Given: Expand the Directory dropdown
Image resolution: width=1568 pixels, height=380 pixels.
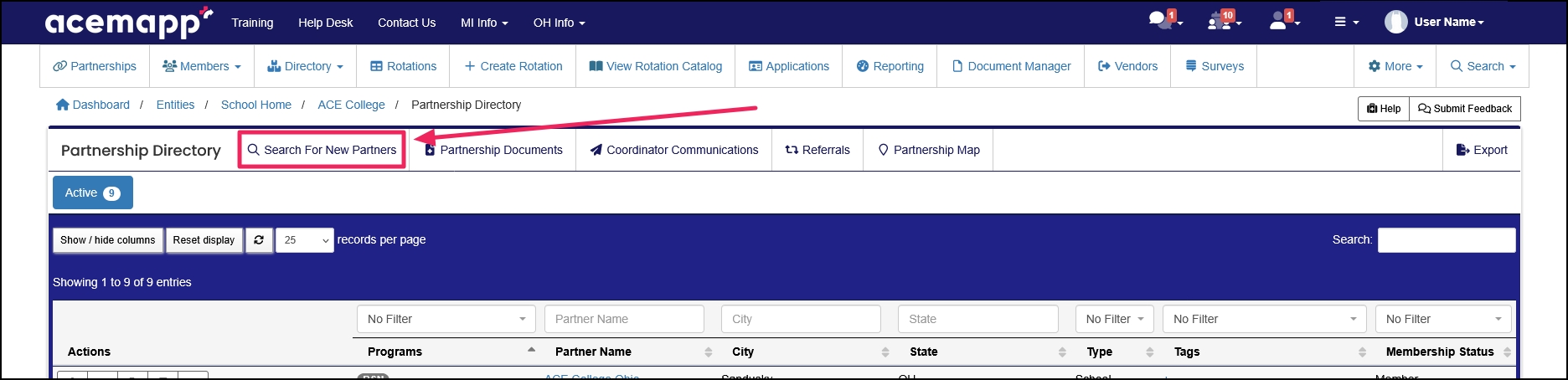Looking at the screenshot, I should coord(305,66).
